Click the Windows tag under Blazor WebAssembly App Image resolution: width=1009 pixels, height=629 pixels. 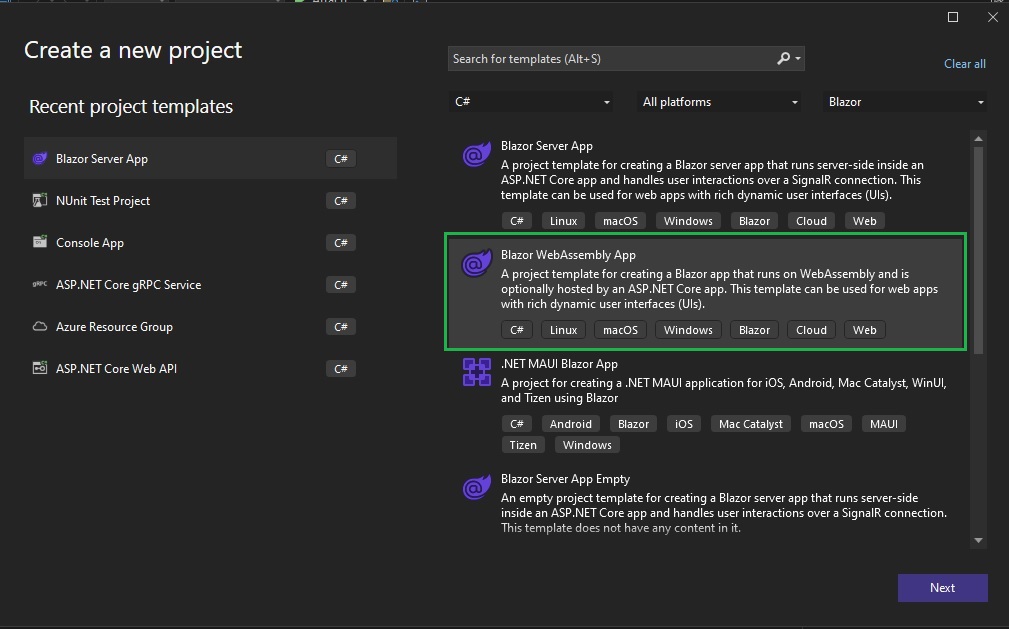click(688, 330)
